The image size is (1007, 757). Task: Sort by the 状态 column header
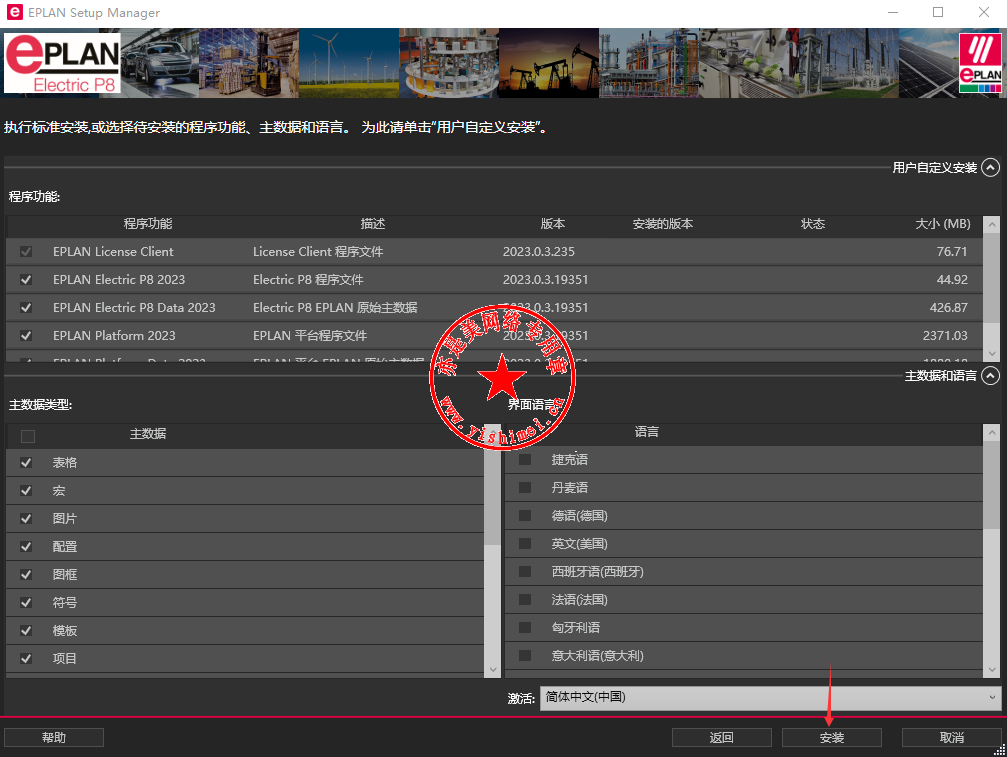pos(812,224)
